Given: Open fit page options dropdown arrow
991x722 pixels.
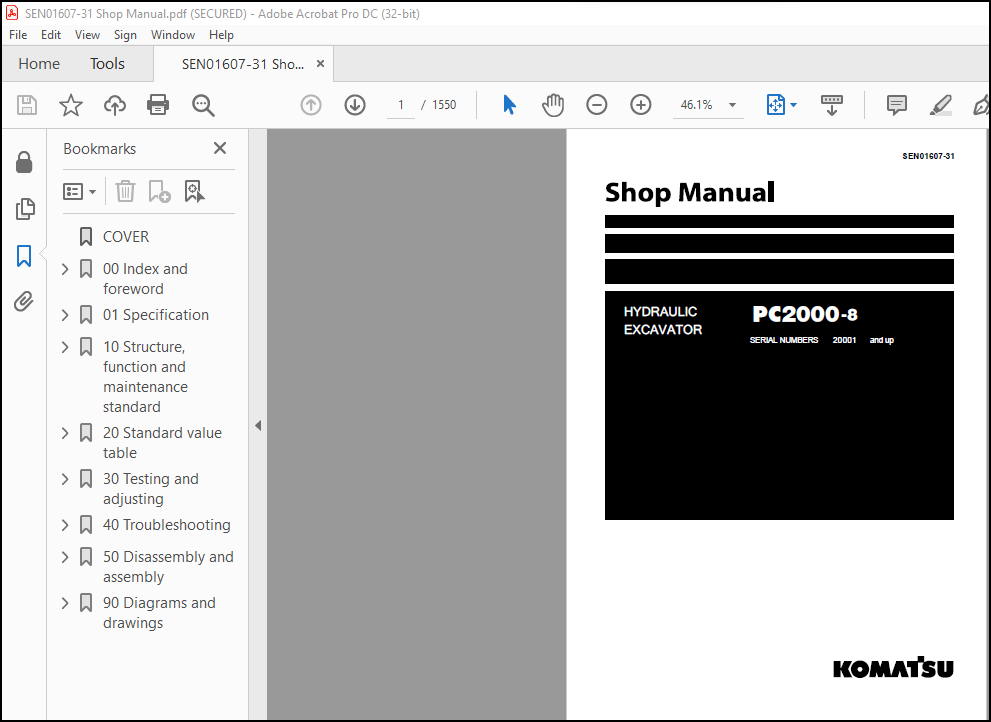Looking at the screenshot, I should pos(794,105).
